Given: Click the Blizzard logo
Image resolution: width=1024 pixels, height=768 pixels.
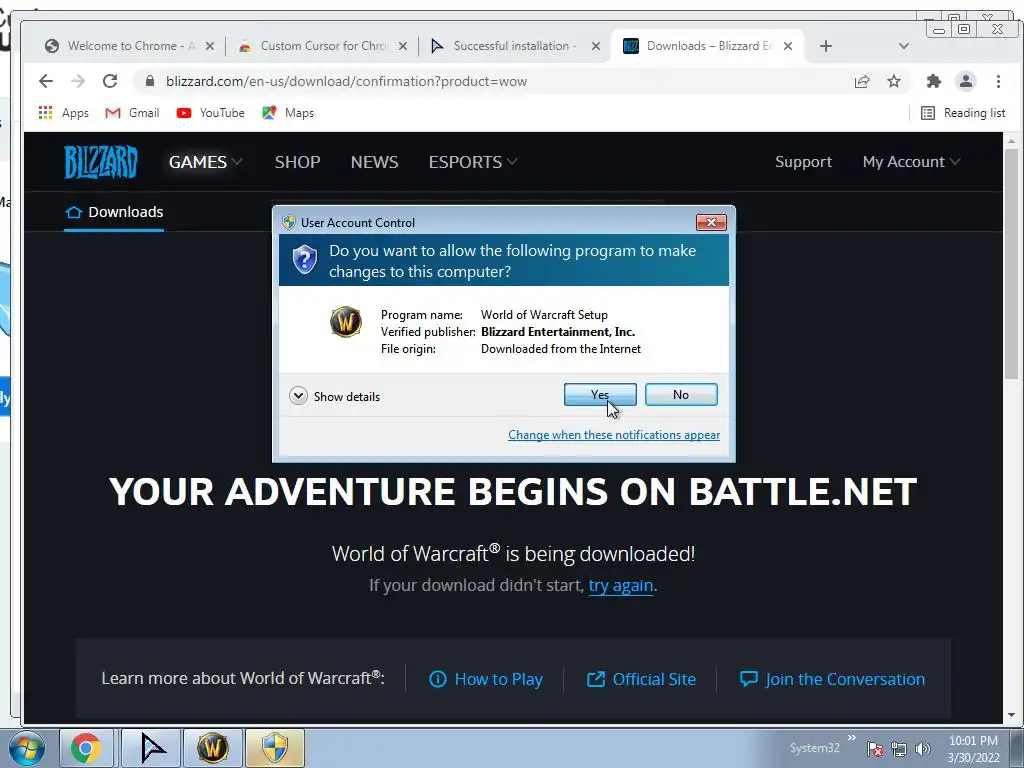Looking at the screenshot, I should pyautogui.click(x=101, y=162).
